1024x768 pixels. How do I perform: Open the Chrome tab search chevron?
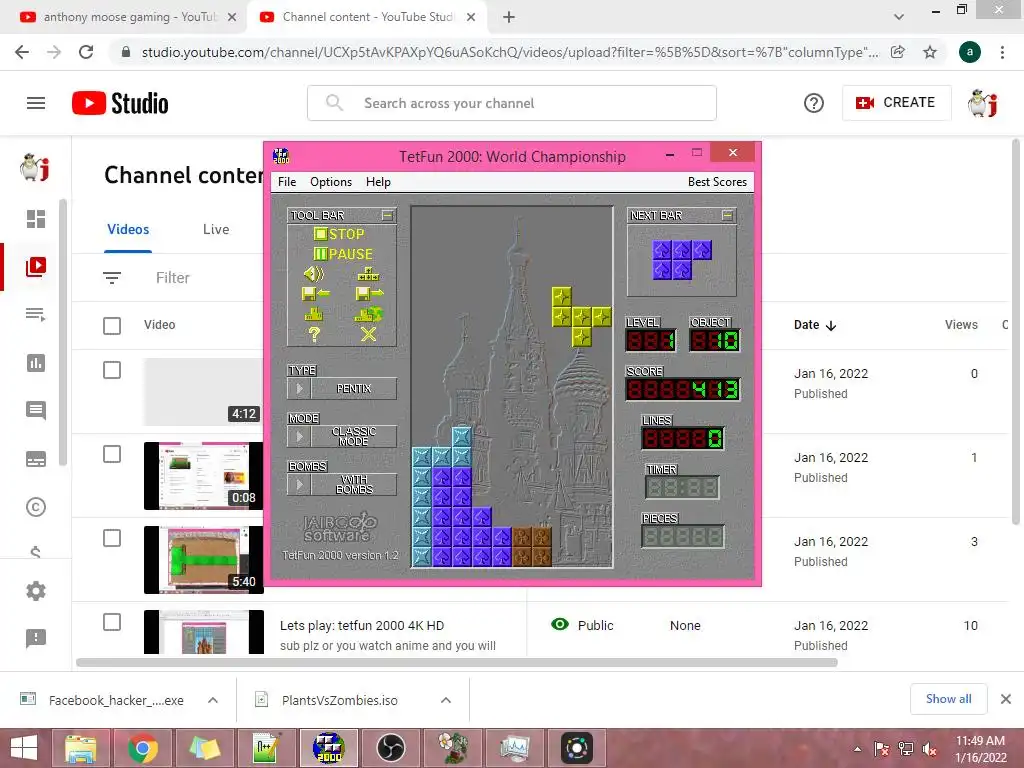(x=899, y=17)
